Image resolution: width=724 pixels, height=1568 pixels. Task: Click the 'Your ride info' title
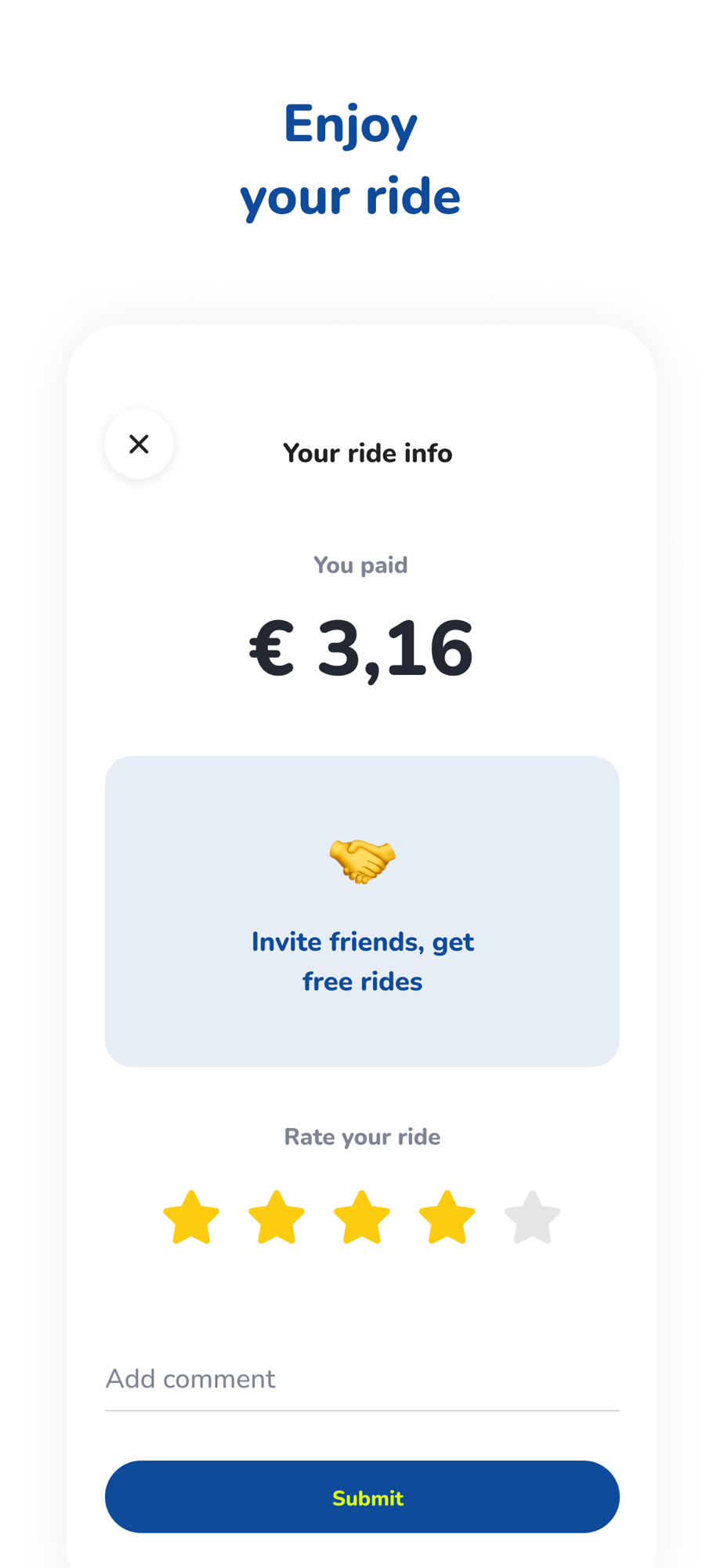[x=367, y=453]
